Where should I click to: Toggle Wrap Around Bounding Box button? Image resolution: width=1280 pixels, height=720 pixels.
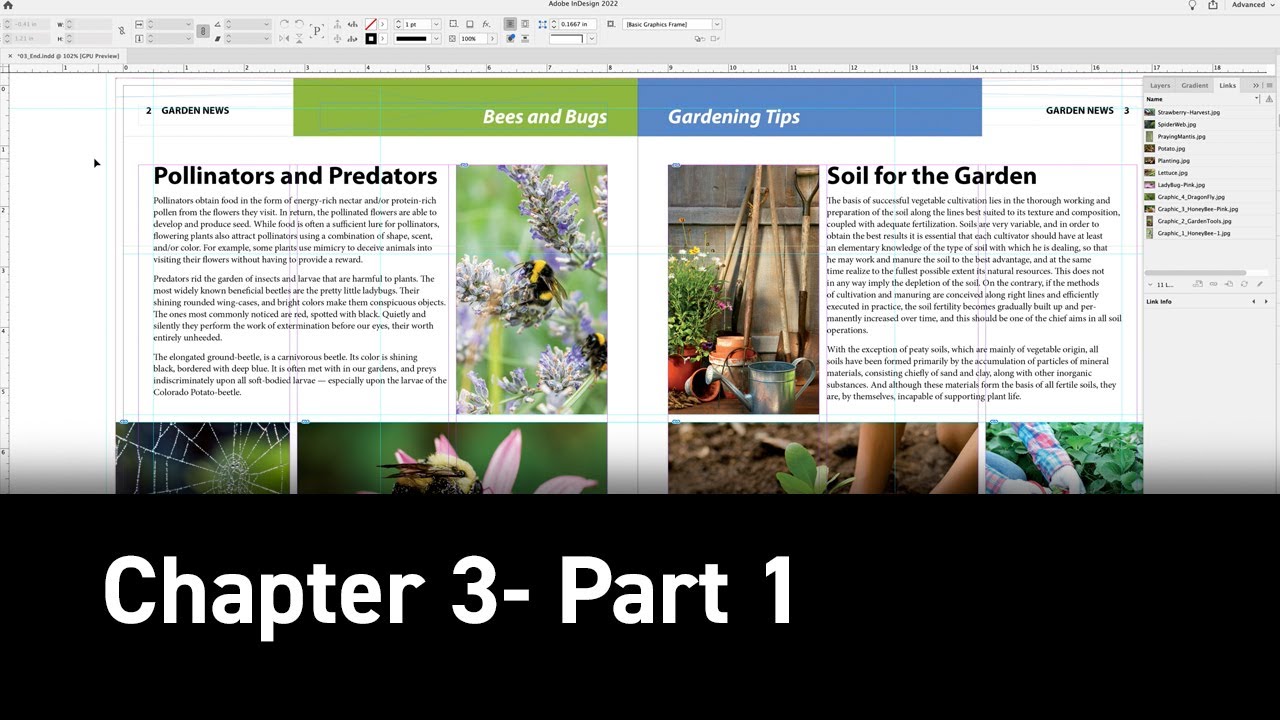(525, 24)
